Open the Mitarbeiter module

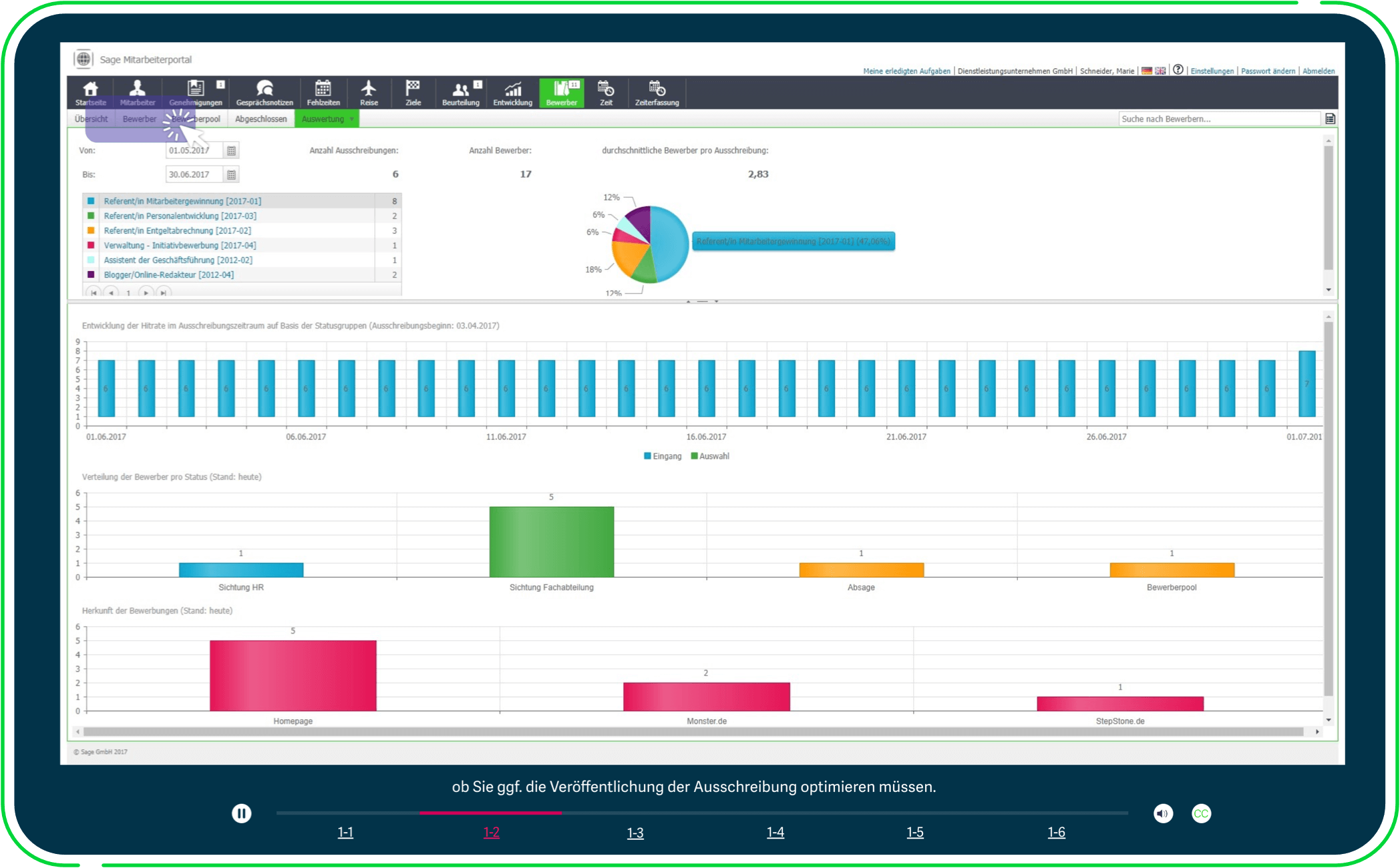tap(138, 92)
